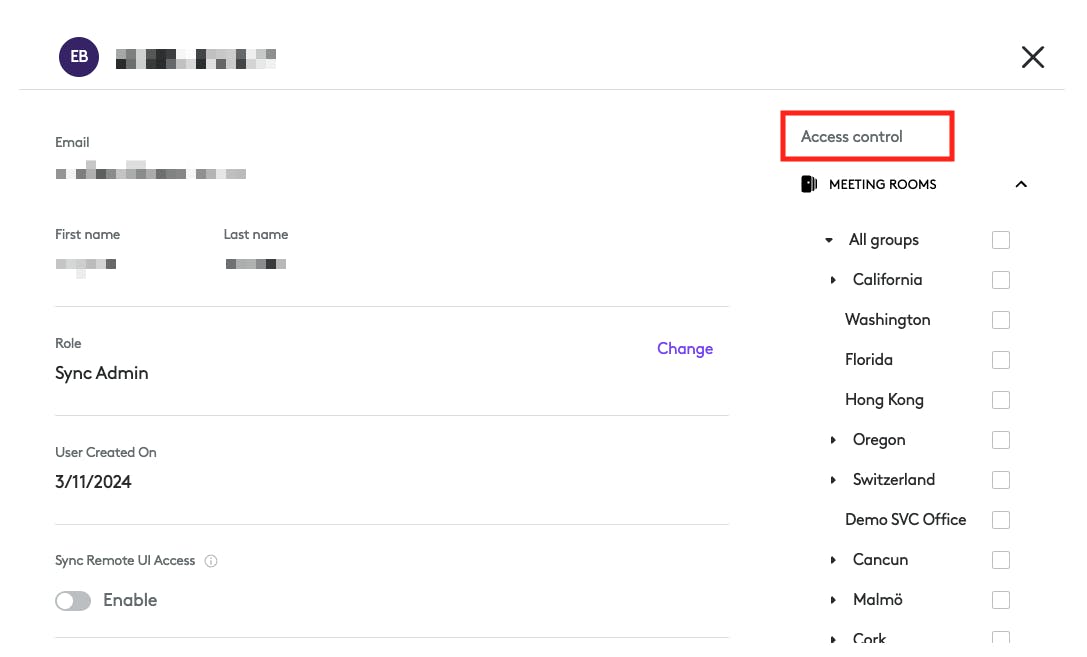Expand the California group arrow
This screenshot has width=1087, height=657.
click(833, 280)
